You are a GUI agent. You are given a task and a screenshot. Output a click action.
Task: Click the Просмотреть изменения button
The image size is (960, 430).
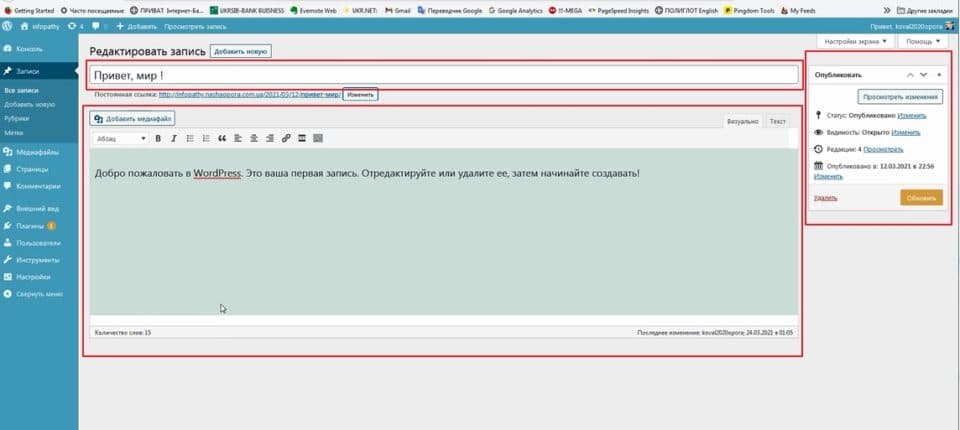pos(900,97)
